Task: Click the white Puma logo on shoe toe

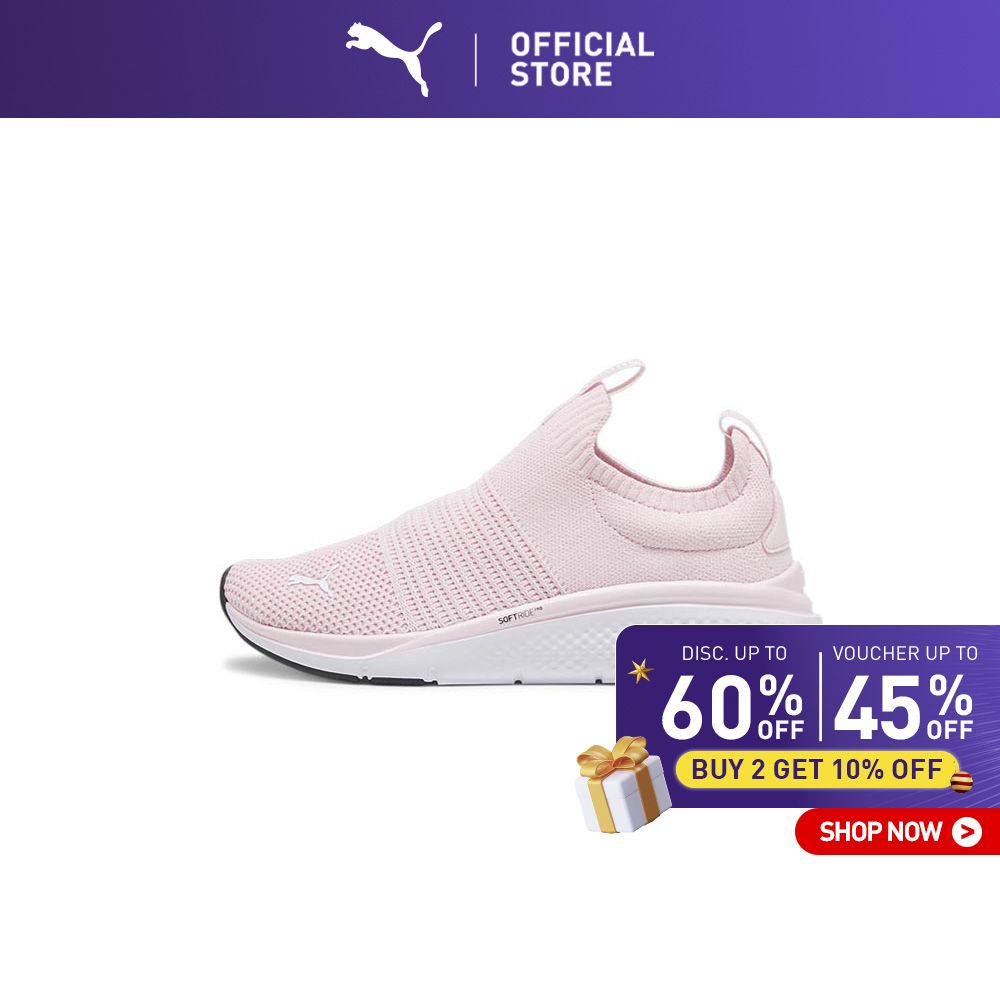Action: (312, 580)
